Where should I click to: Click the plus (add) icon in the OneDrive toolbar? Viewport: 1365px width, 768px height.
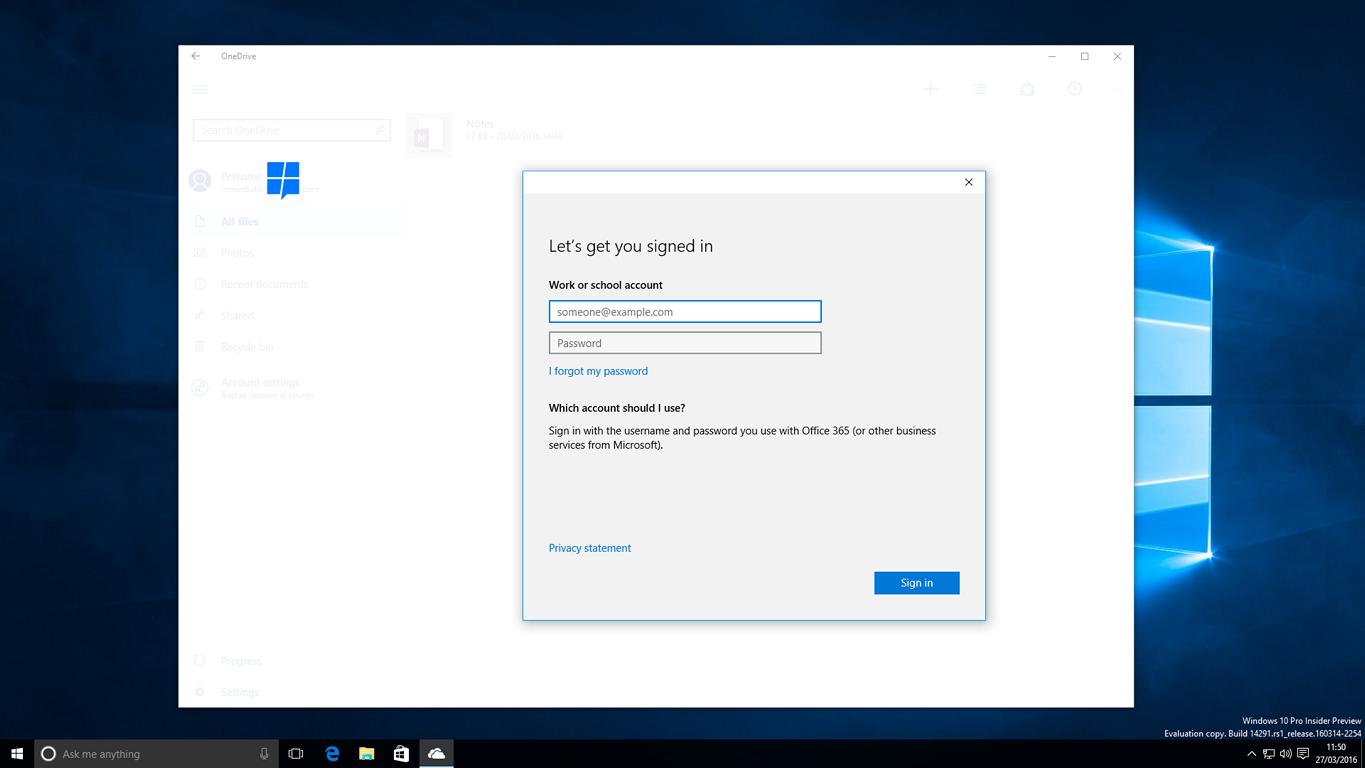pos(930,89)
